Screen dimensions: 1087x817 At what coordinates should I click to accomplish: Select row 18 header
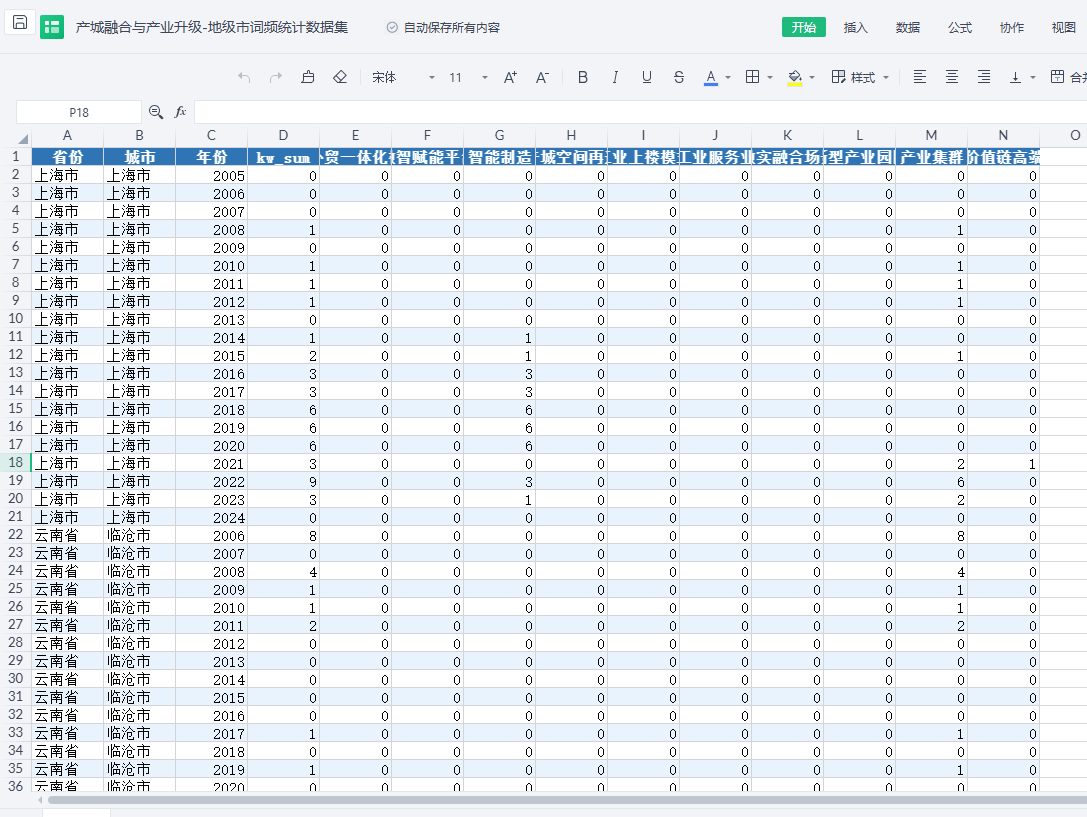(16, 462)
